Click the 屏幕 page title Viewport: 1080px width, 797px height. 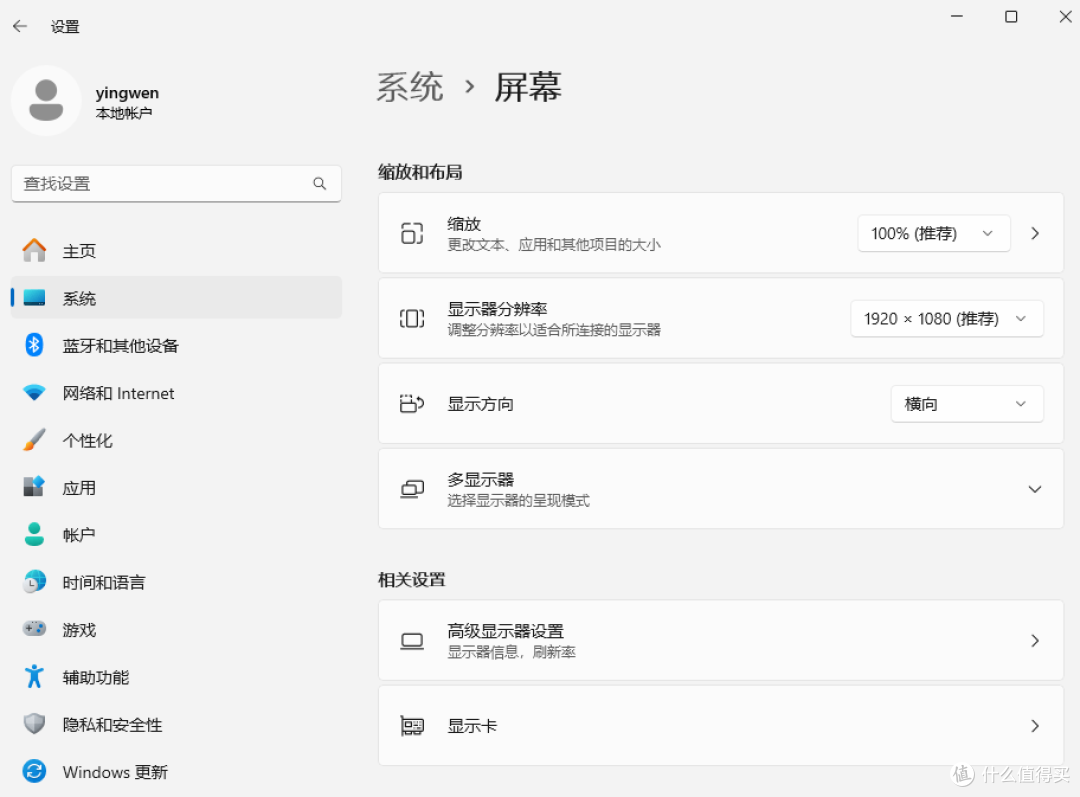[528, 87]
